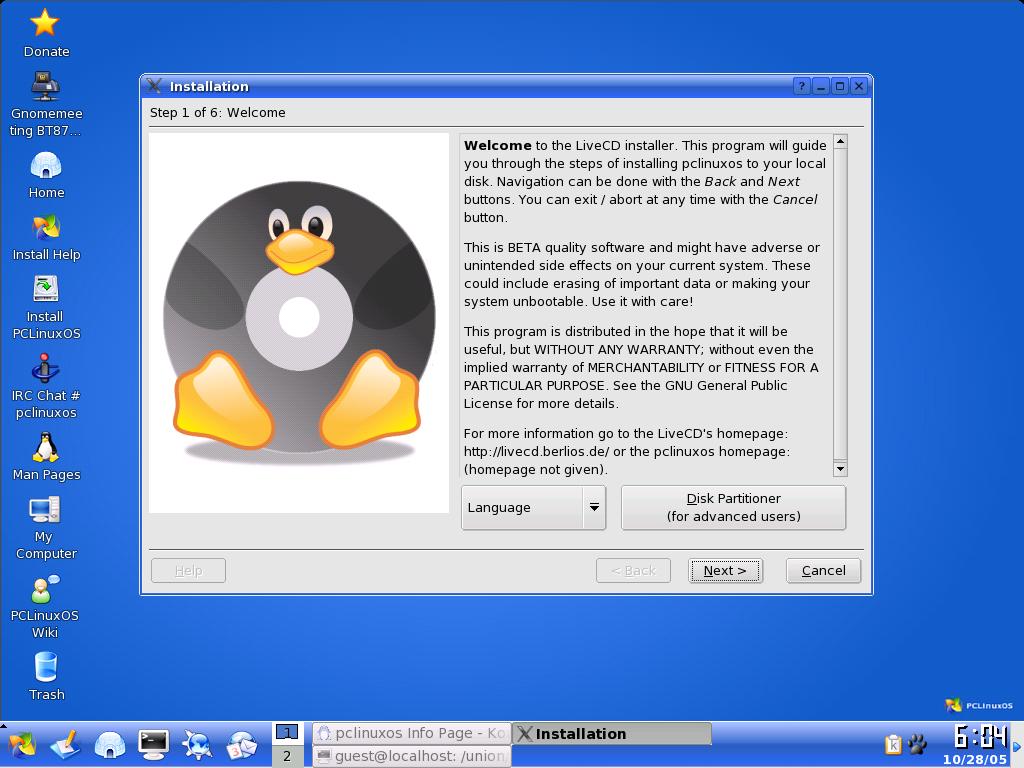
Task: Click the scroll up arrow in the welcome text
Action: 840,141
